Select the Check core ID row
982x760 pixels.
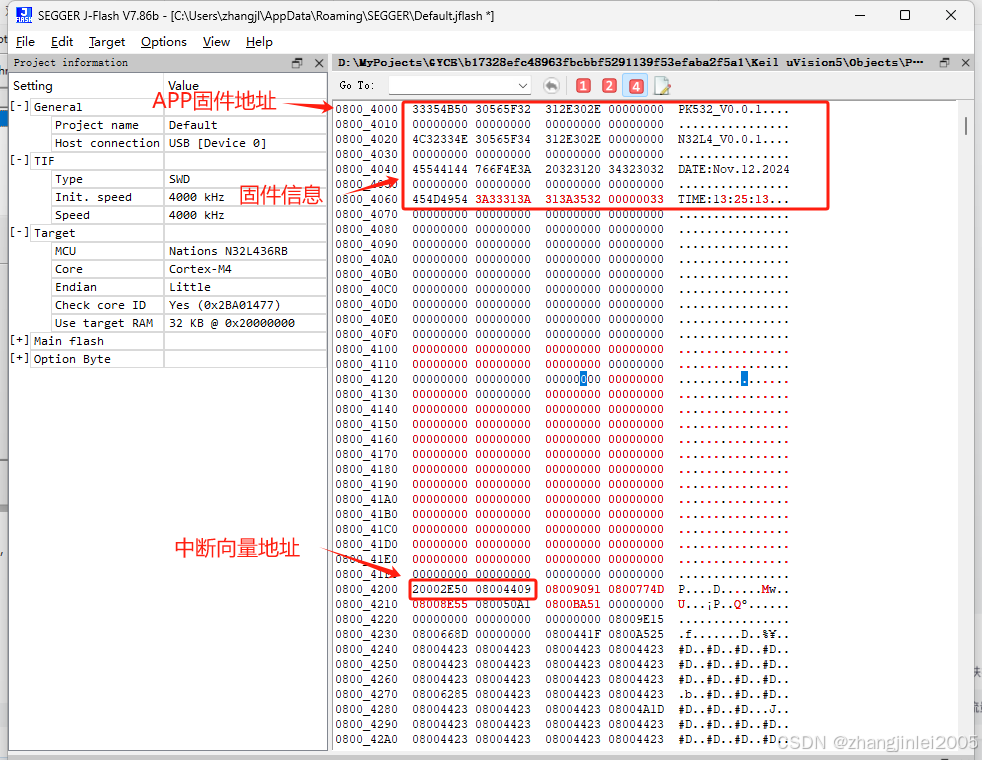(x=189, y=305)
